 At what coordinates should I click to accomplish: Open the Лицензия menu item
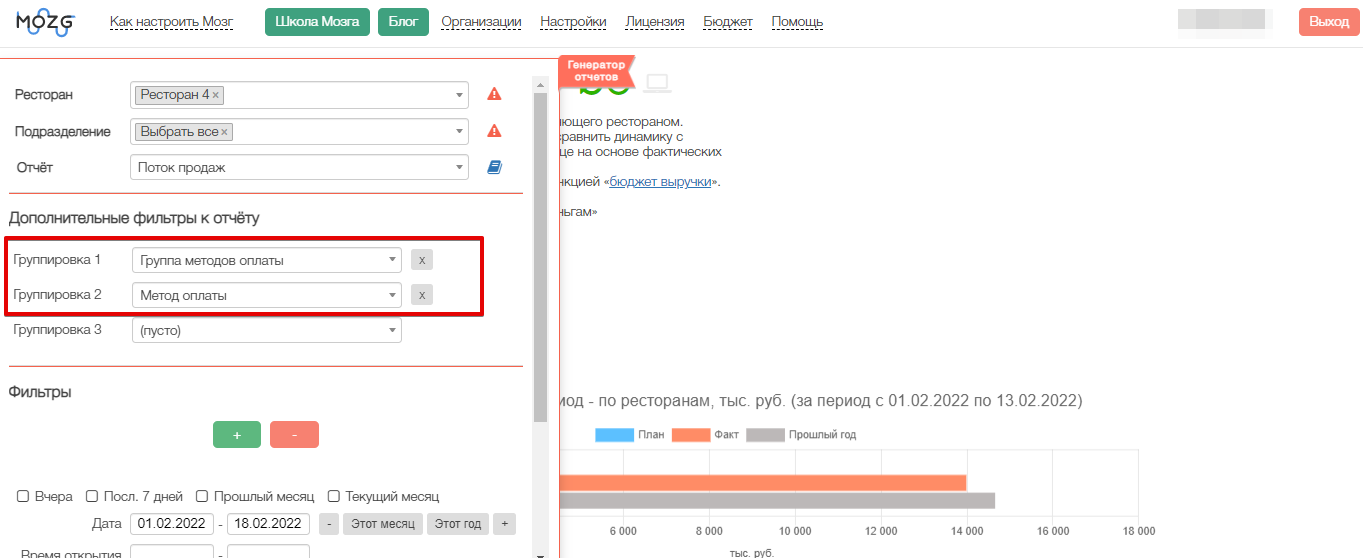click(x=655, y=22)
